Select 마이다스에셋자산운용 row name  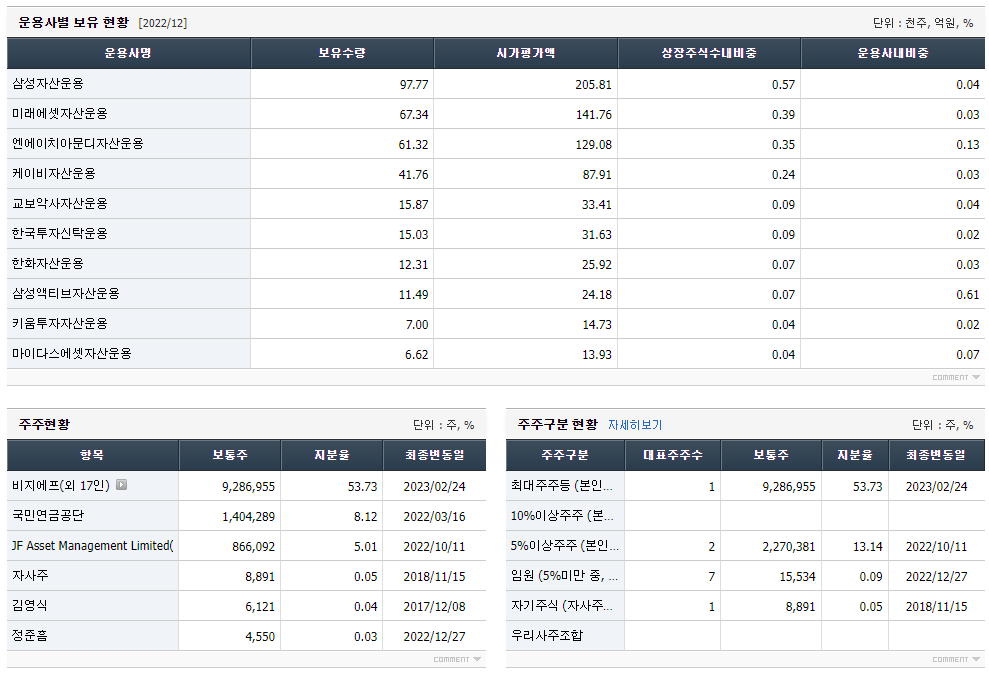[72, 354]
